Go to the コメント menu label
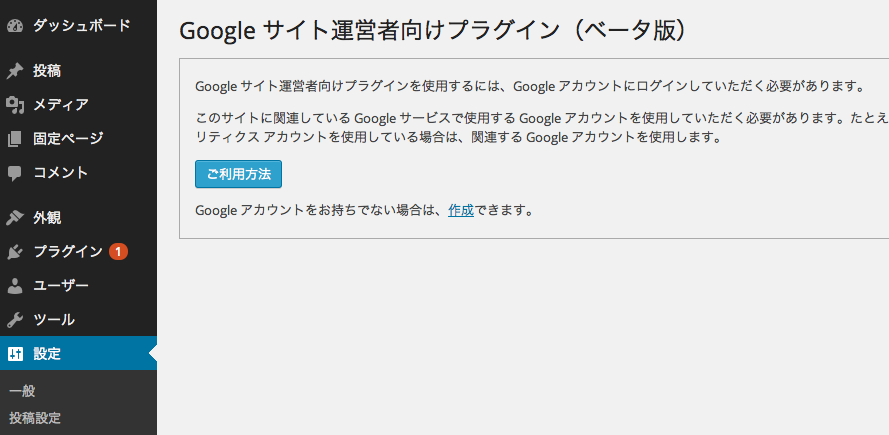This screenshot has width=889, height=435. point(61,173)
